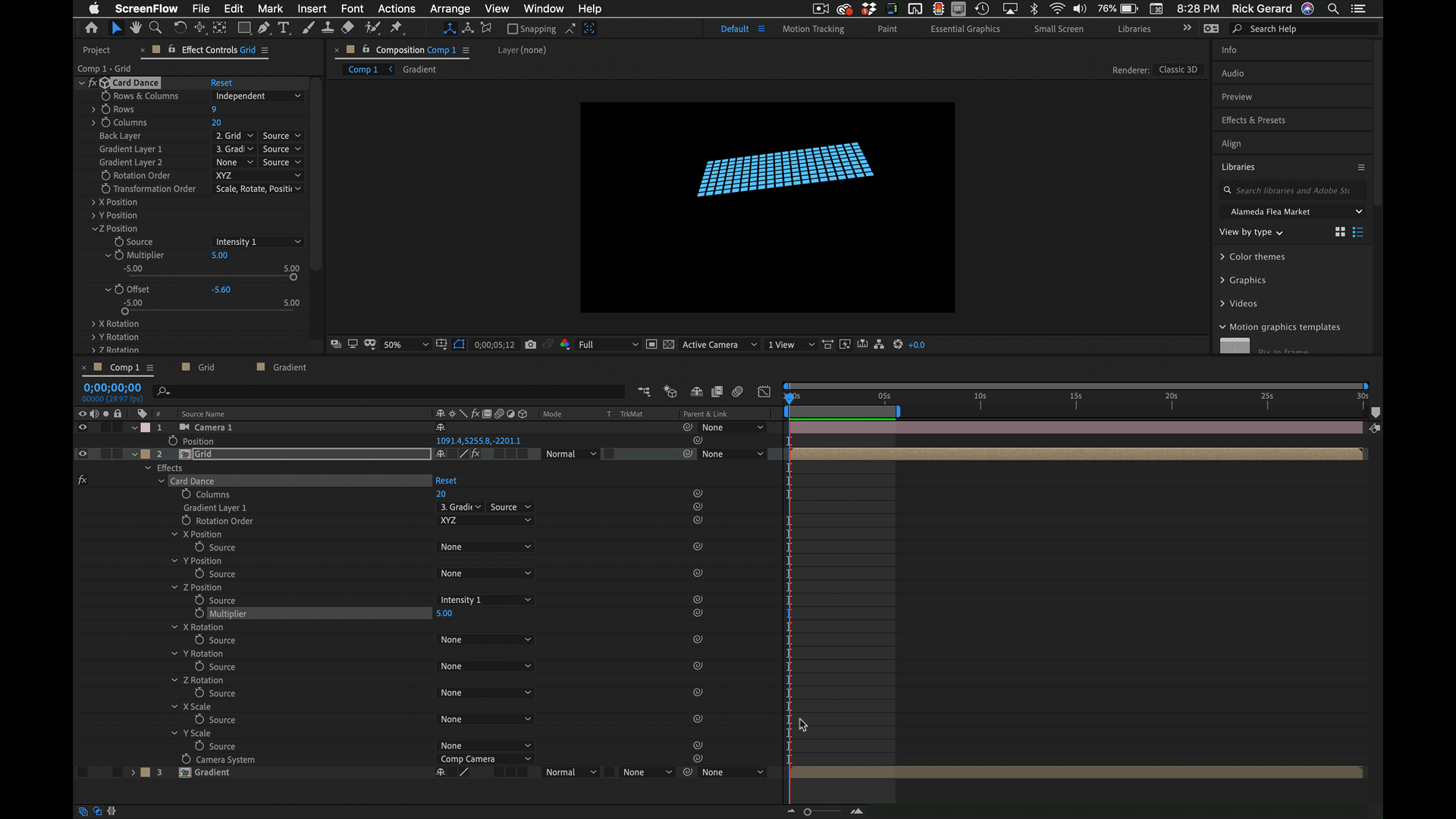Click Reset for Card Dance effect
This screenshot has height=819, width=1456.
pos(221,83)
